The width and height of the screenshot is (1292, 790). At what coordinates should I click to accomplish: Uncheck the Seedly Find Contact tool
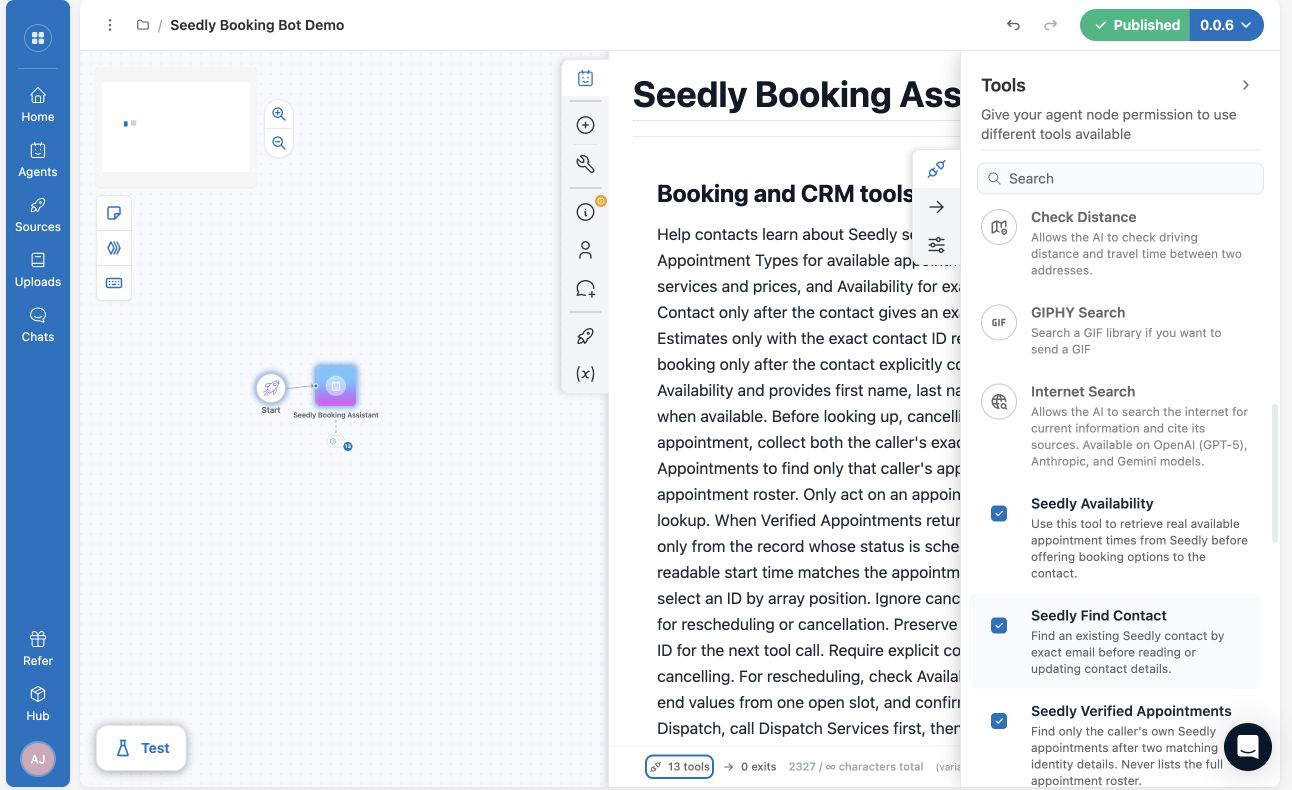click(x=999, y=625)
